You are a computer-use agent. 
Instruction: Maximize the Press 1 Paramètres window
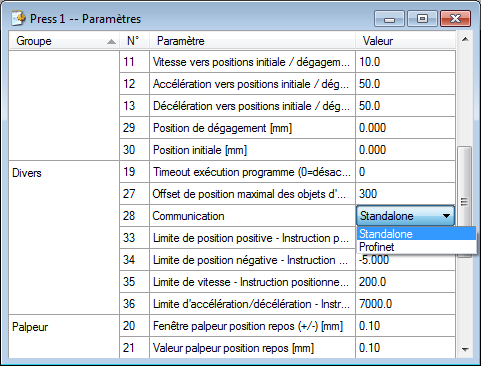coord(422,18)
